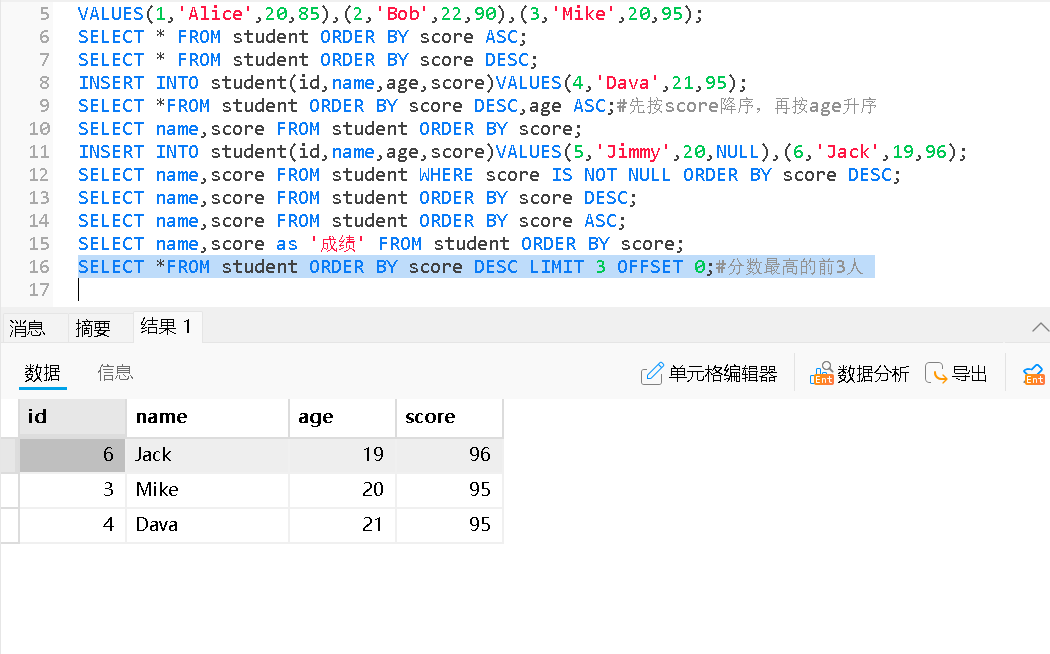
Task: Click score 95 in Dava row
Action: coord(449,524)
